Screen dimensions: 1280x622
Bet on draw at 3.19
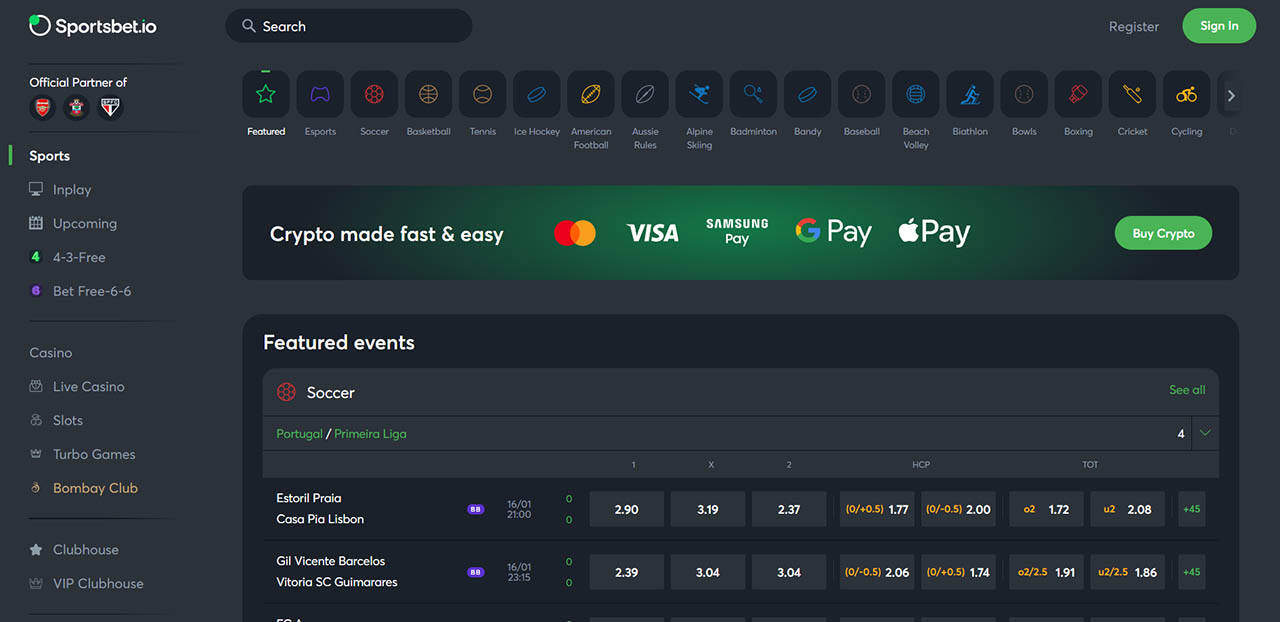708,509
